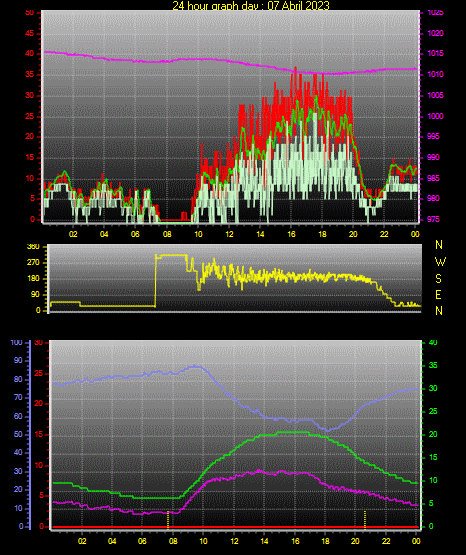The height and width of the screenshot is (555, 466).
Task: Click the green temperature axis label "30" in bottom chart
Action: pos(433,388)
